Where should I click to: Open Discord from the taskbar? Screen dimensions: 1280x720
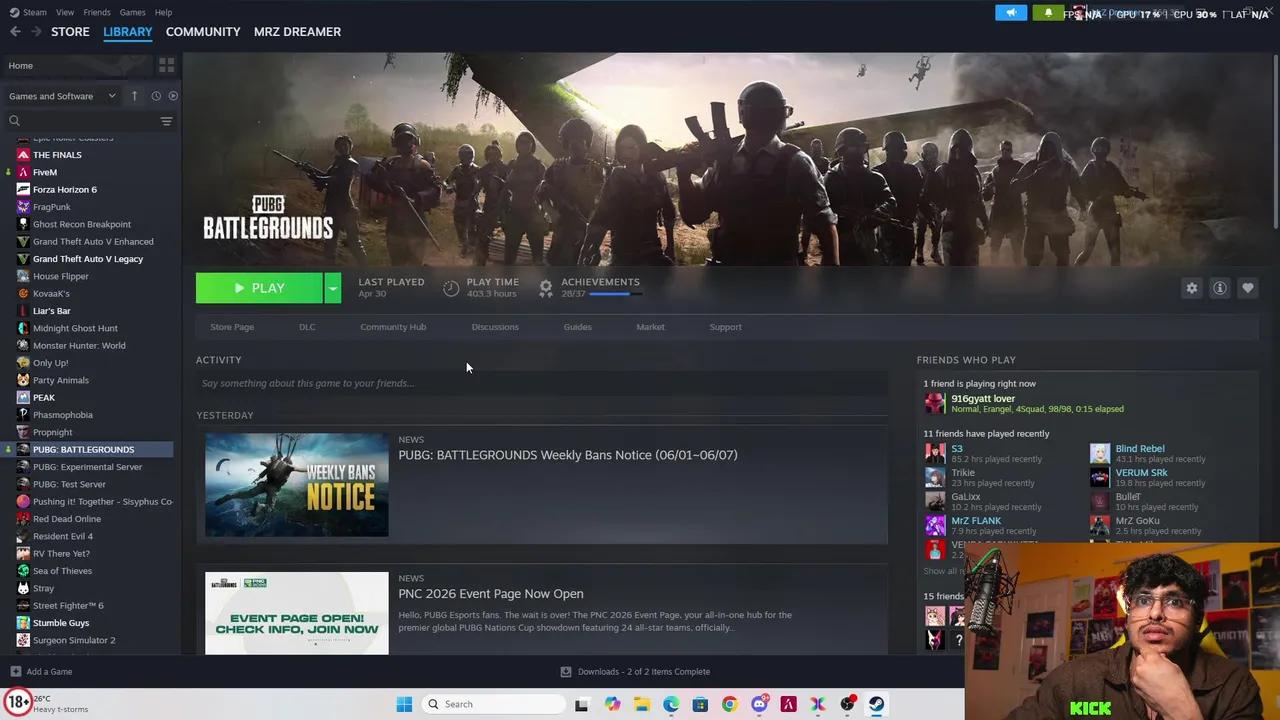pos(759,704)
